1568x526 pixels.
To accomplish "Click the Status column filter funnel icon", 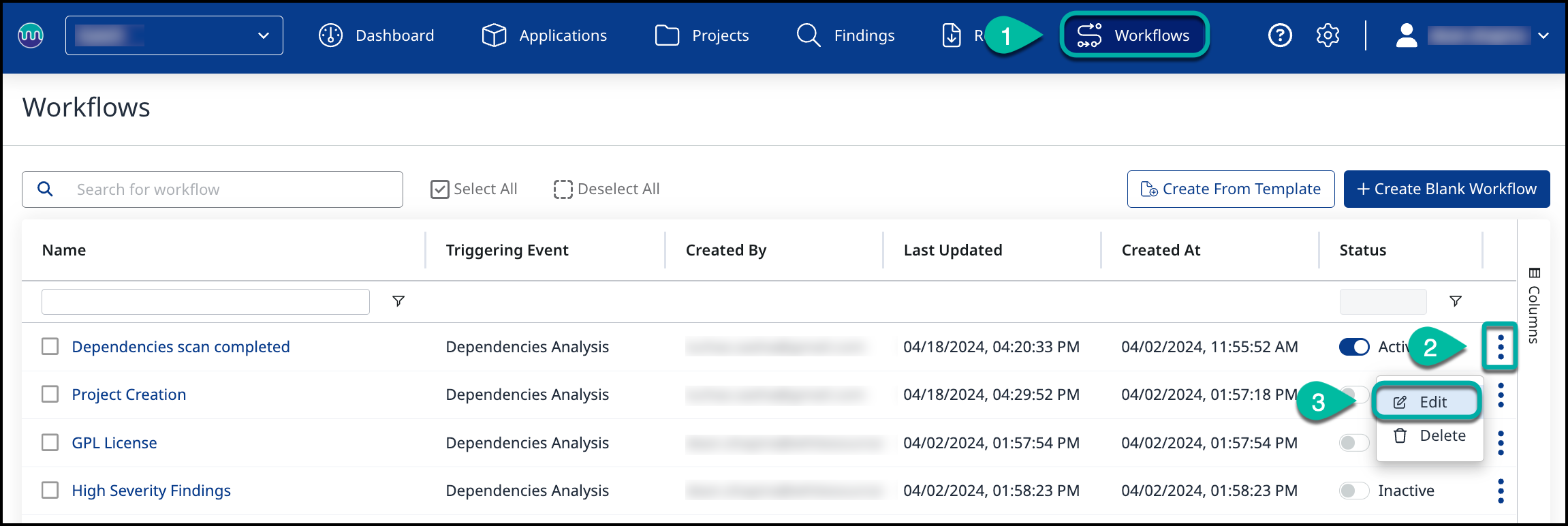I will [1455, 301].
